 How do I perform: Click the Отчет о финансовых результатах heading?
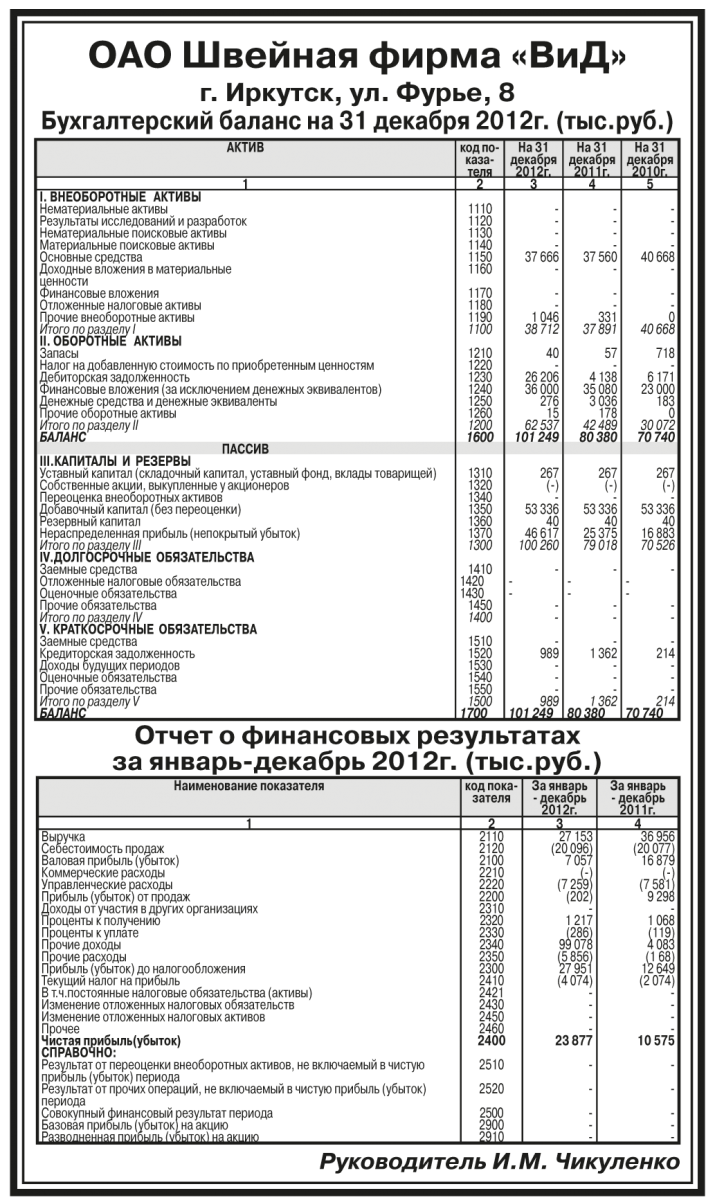[x=356, y=738]
